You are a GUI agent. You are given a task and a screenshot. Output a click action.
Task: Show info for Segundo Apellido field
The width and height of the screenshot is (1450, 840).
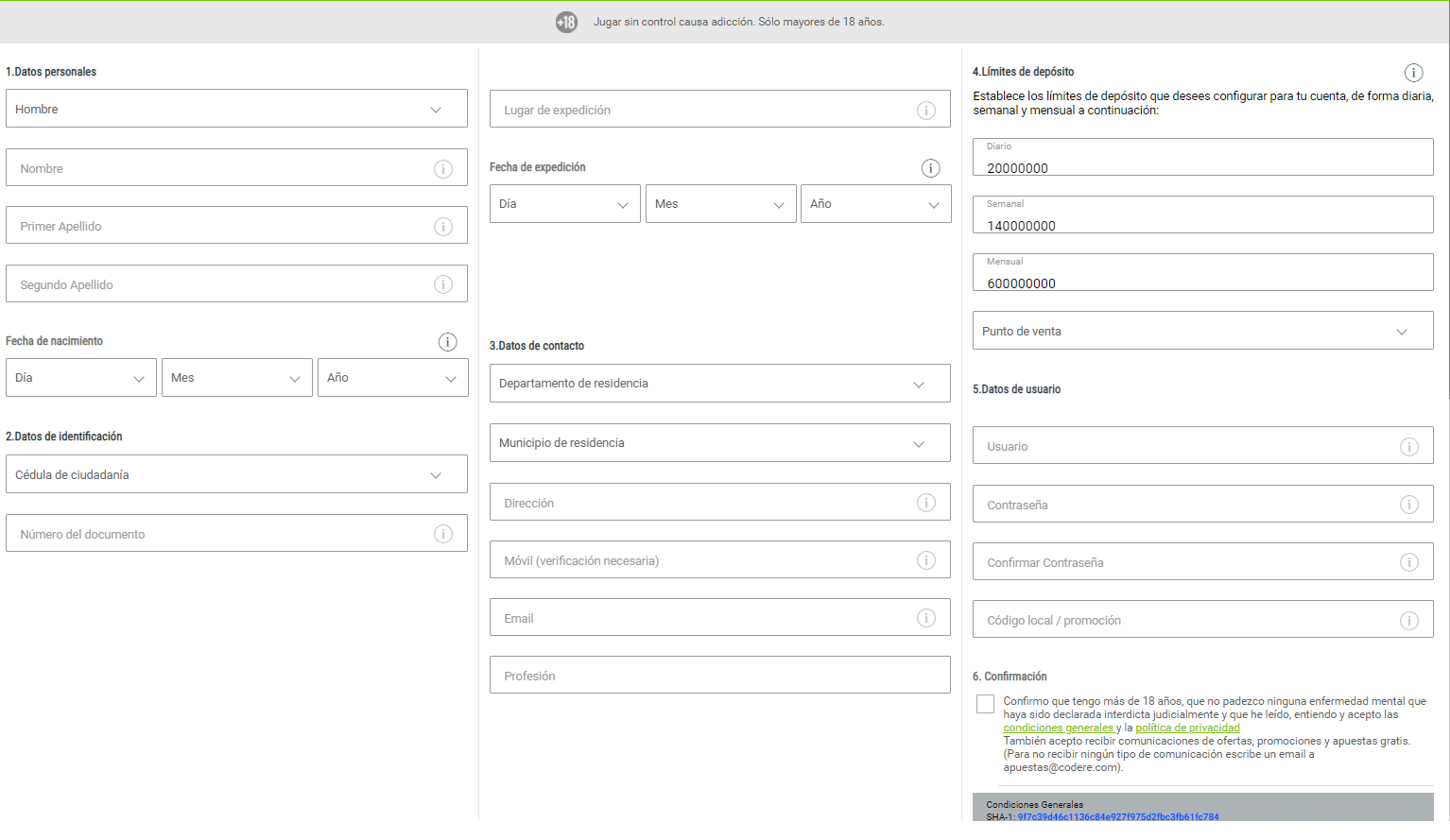click(443, 283)
